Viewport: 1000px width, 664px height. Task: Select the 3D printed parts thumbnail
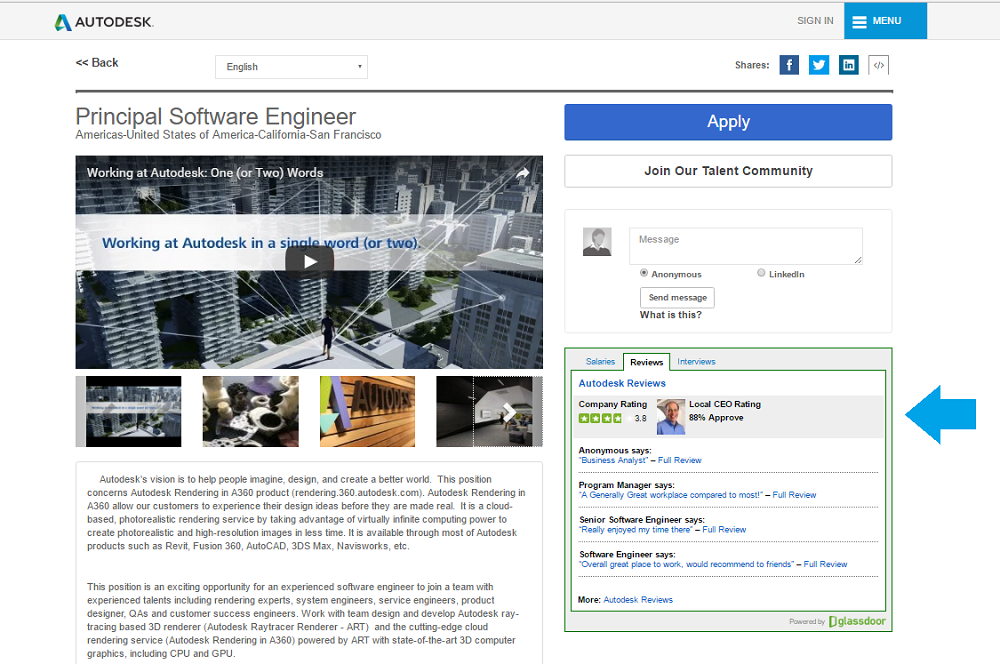pyautogui.click(x=250, y=411)
